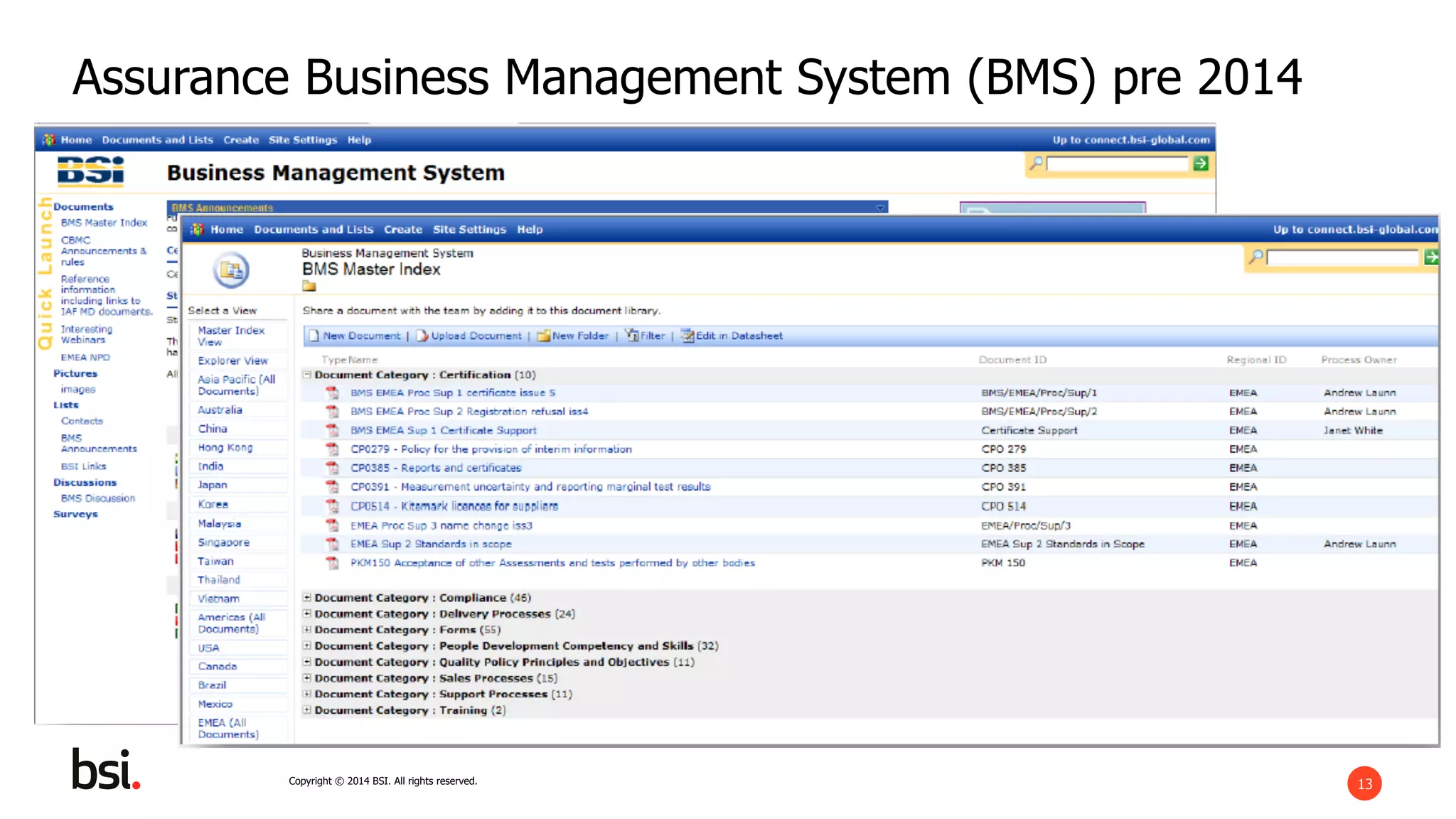1456x819 pixels.
Task: Click the New Folder icon
Action: [543, 336]
